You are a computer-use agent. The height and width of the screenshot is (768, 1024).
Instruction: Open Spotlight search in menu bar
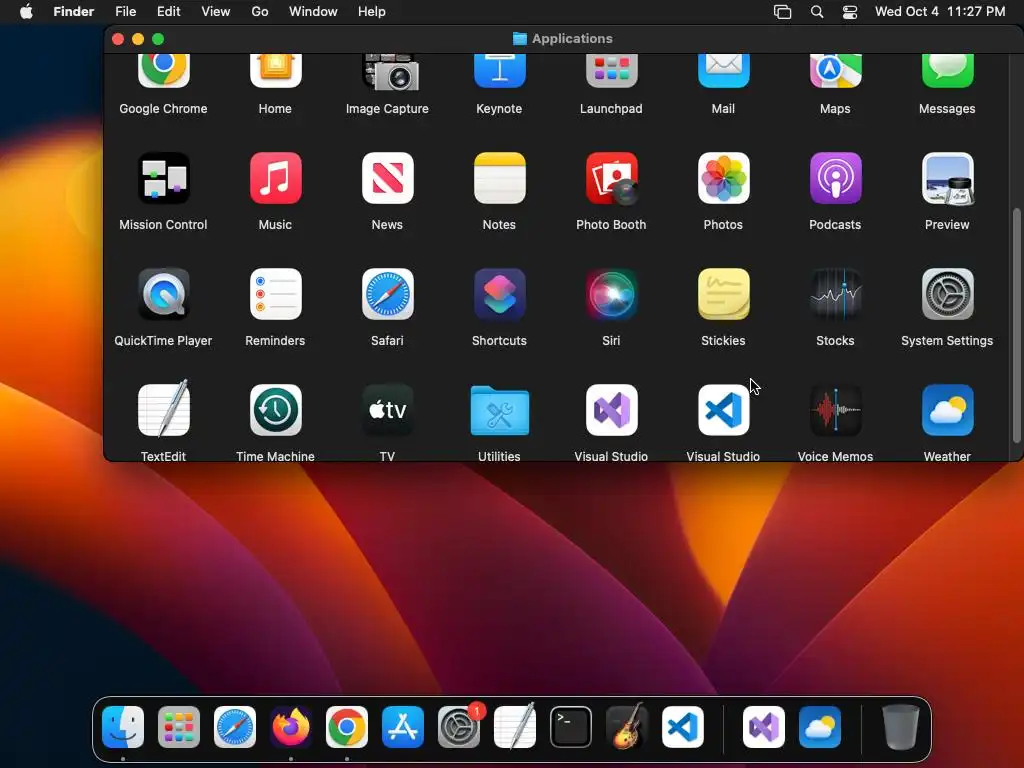click(x=817, y=12)
